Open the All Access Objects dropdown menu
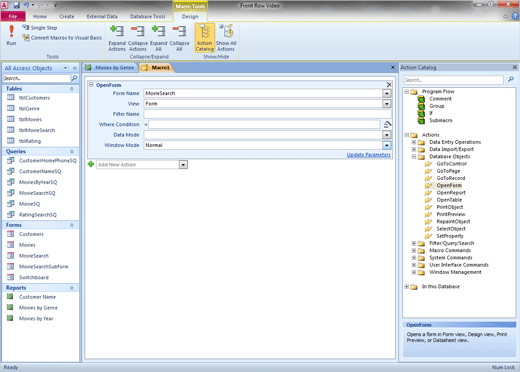Image resolution: width=520 pixels, height=372 pixels. click(x=66, y=68)
